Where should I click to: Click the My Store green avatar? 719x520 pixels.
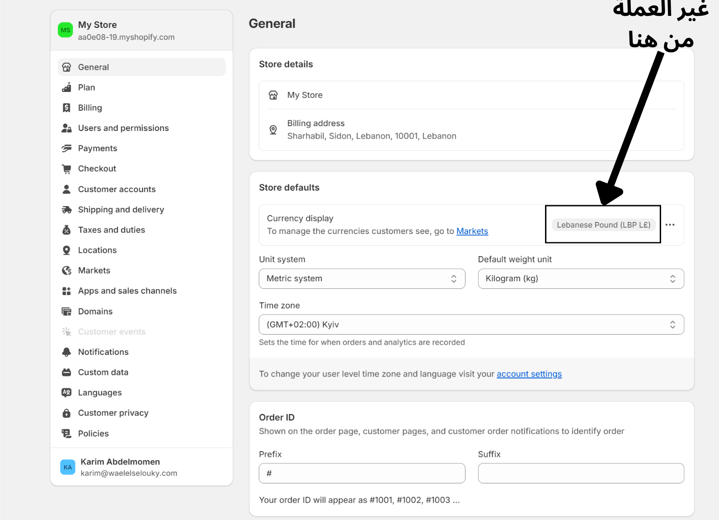65,30
